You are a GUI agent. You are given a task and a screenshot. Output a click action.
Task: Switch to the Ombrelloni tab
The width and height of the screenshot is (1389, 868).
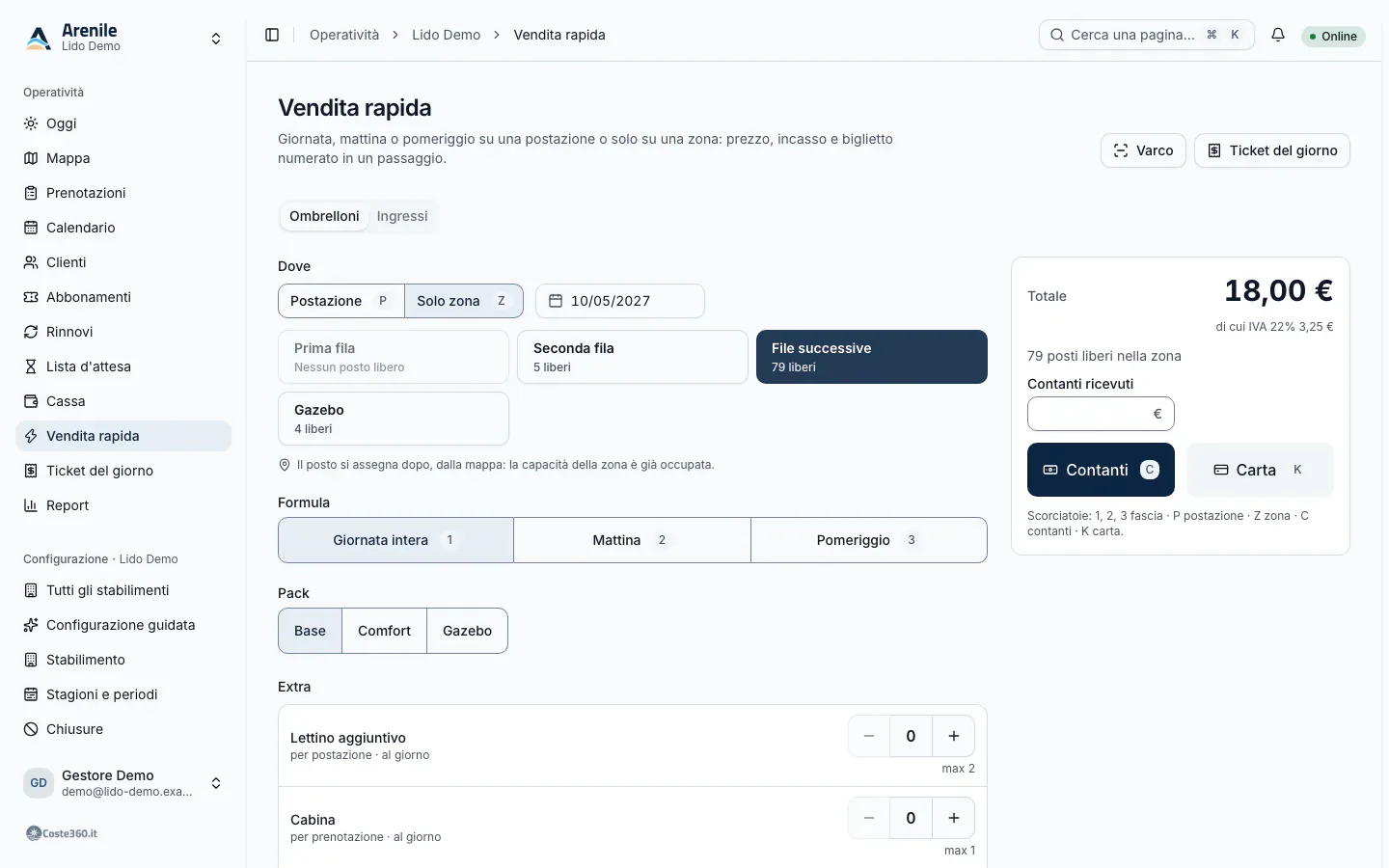click(x=324, y=216)
